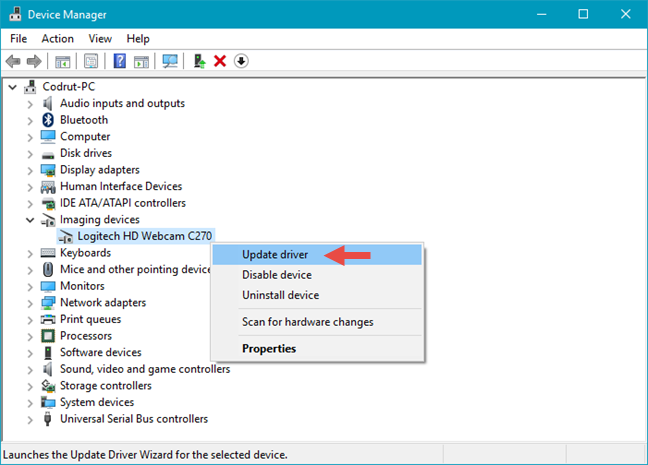Choose Uninstall device in context menu
The width and height of the screenshot is (648, 465).
point(317,295)
